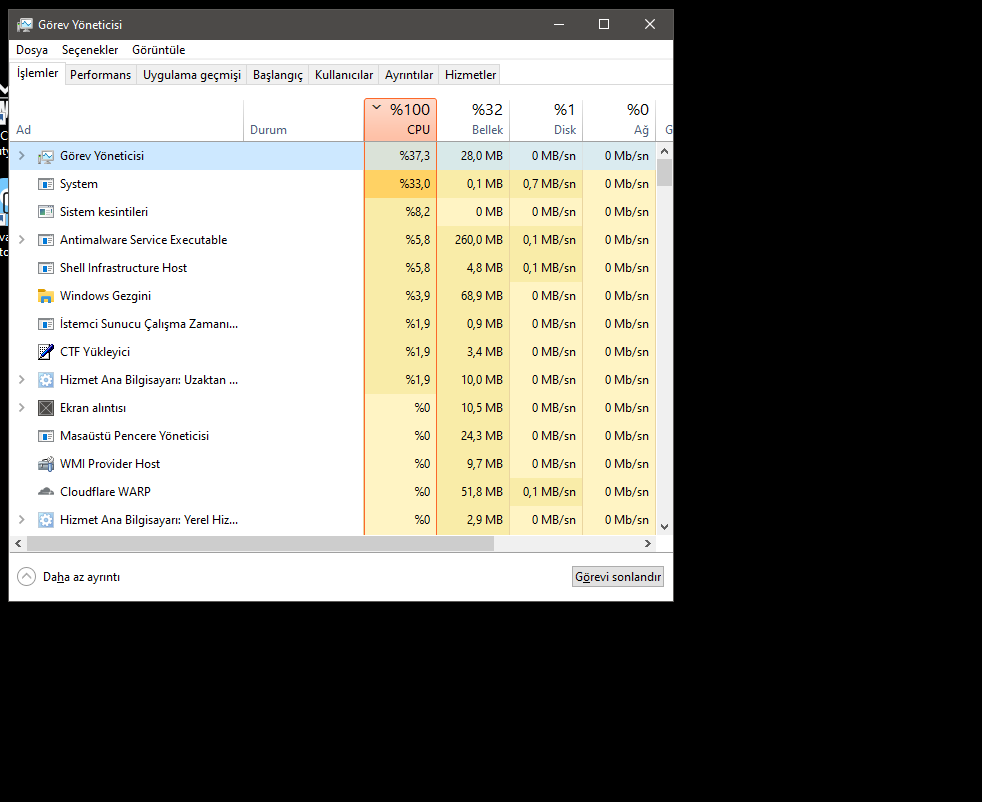Select the CTF Yükleyici row text
The width and height of the screenshot is (982, 802).
[95, 352]
